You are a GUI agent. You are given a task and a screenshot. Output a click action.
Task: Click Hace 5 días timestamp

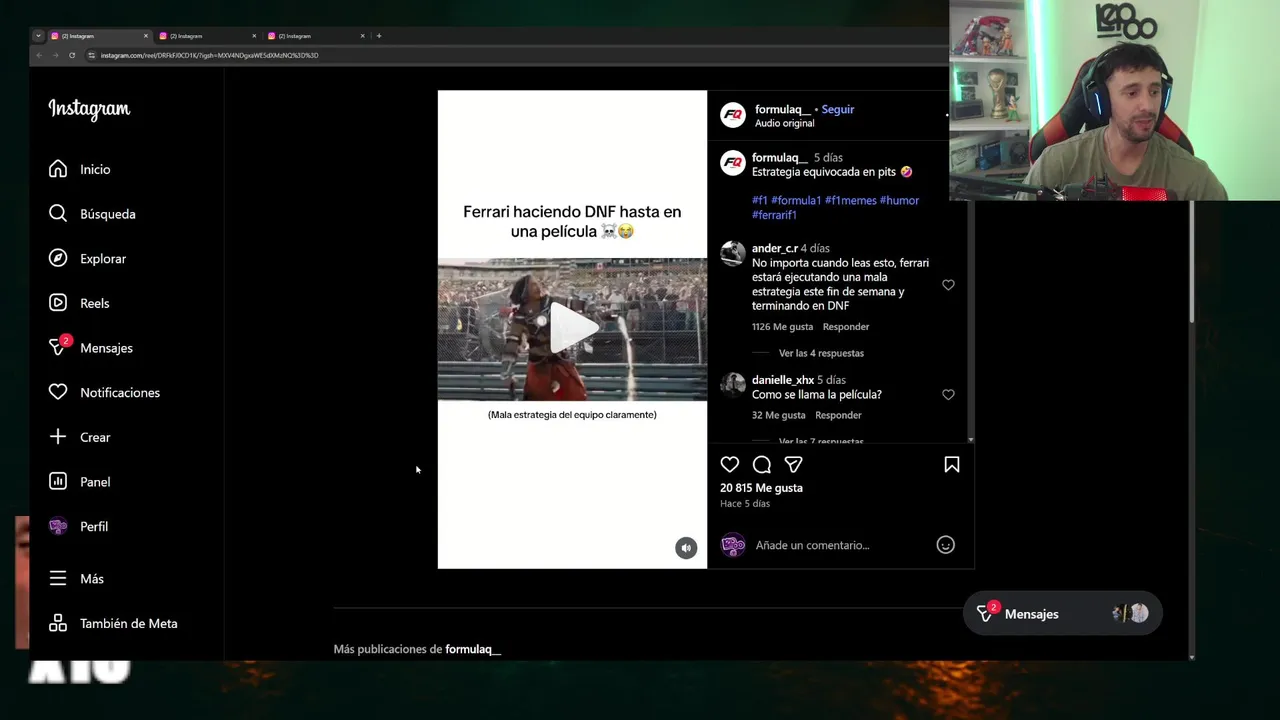pyautogui.click(x=745, y=504)
